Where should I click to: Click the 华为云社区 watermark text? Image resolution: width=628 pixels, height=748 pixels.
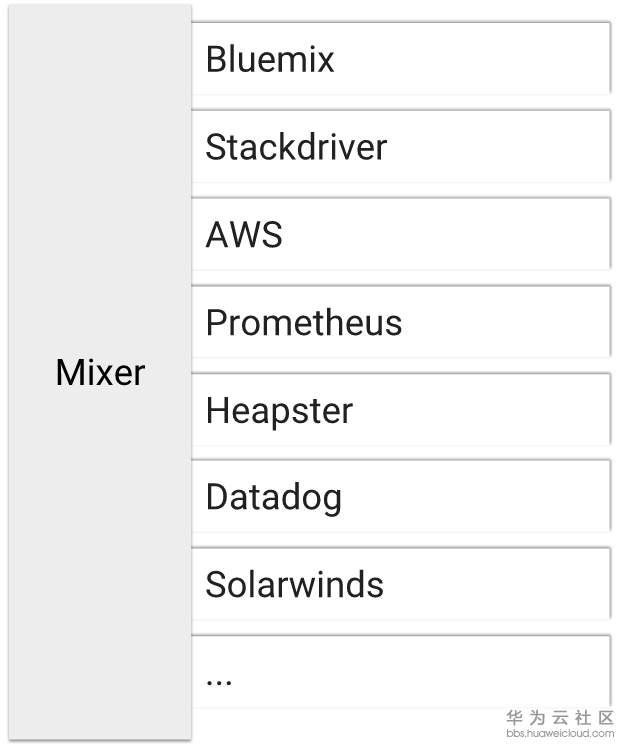(560, 717)
